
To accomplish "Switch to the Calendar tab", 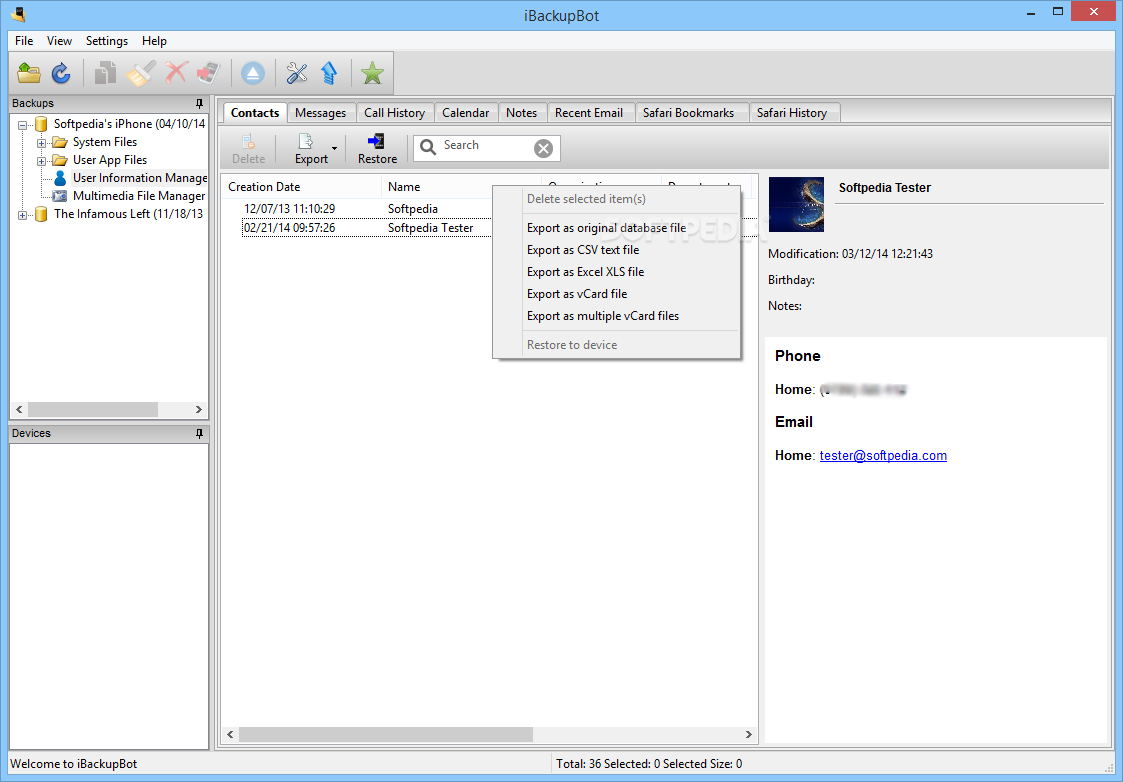I will 466,112.
